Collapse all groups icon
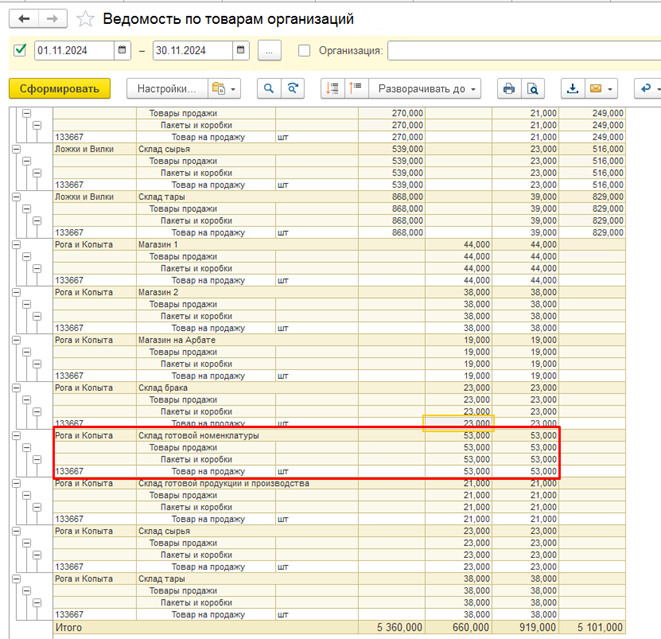This screenshot has height=639, width=661. coord(332,89)
